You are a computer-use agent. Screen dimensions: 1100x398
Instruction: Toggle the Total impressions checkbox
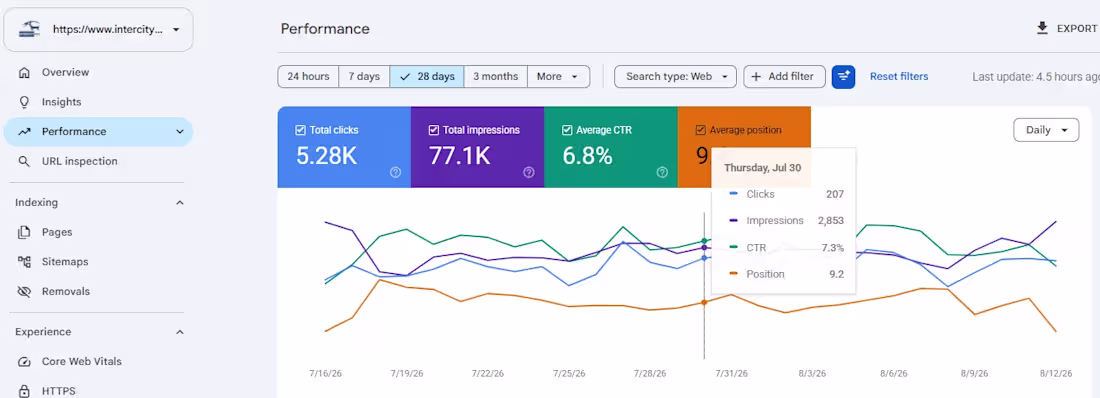pos(434,130)
